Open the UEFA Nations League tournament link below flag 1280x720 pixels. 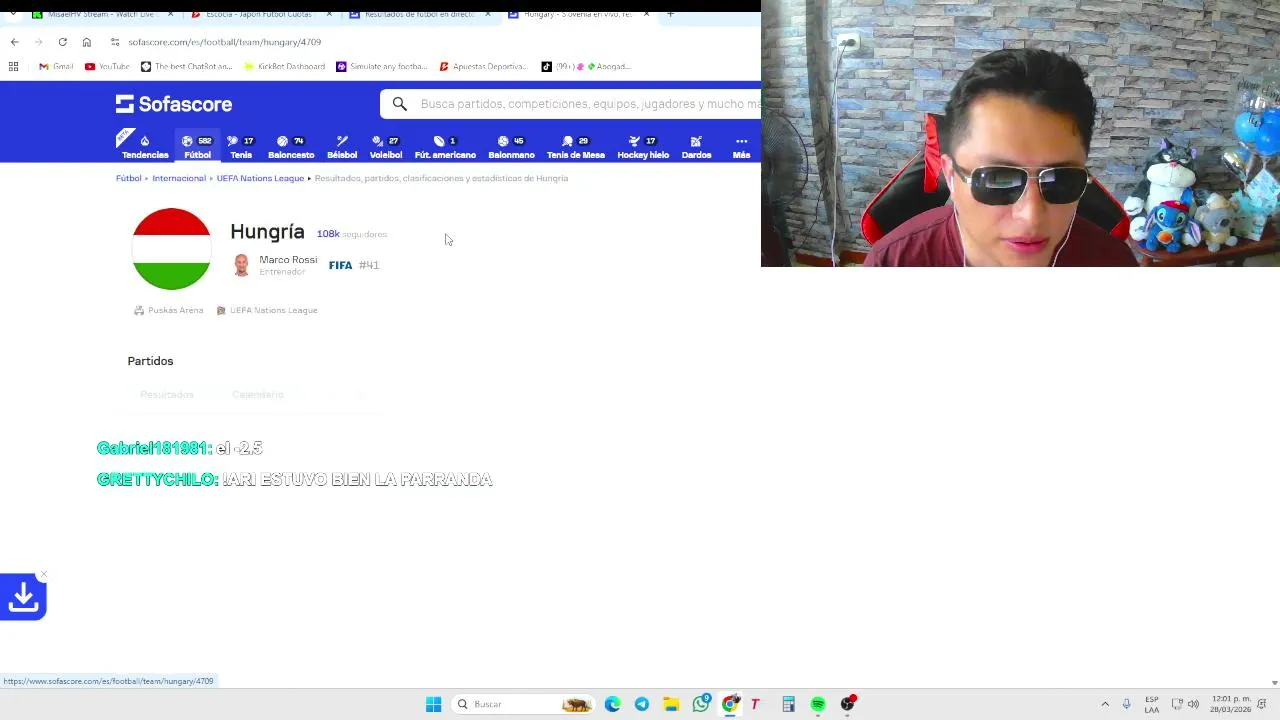coord(267,310)
